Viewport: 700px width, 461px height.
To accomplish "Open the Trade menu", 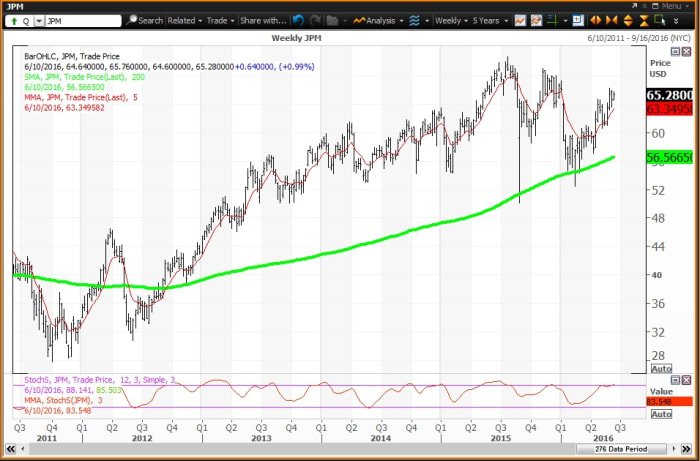I will 220,20.
